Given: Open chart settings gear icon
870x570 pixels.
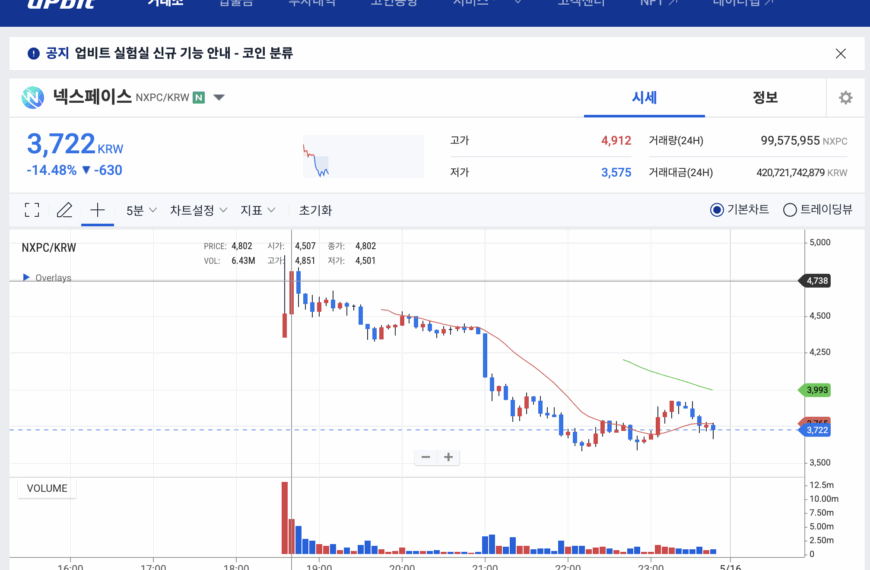Looking at the screenshot, I should pyautogui.click(x=845, y=98).
